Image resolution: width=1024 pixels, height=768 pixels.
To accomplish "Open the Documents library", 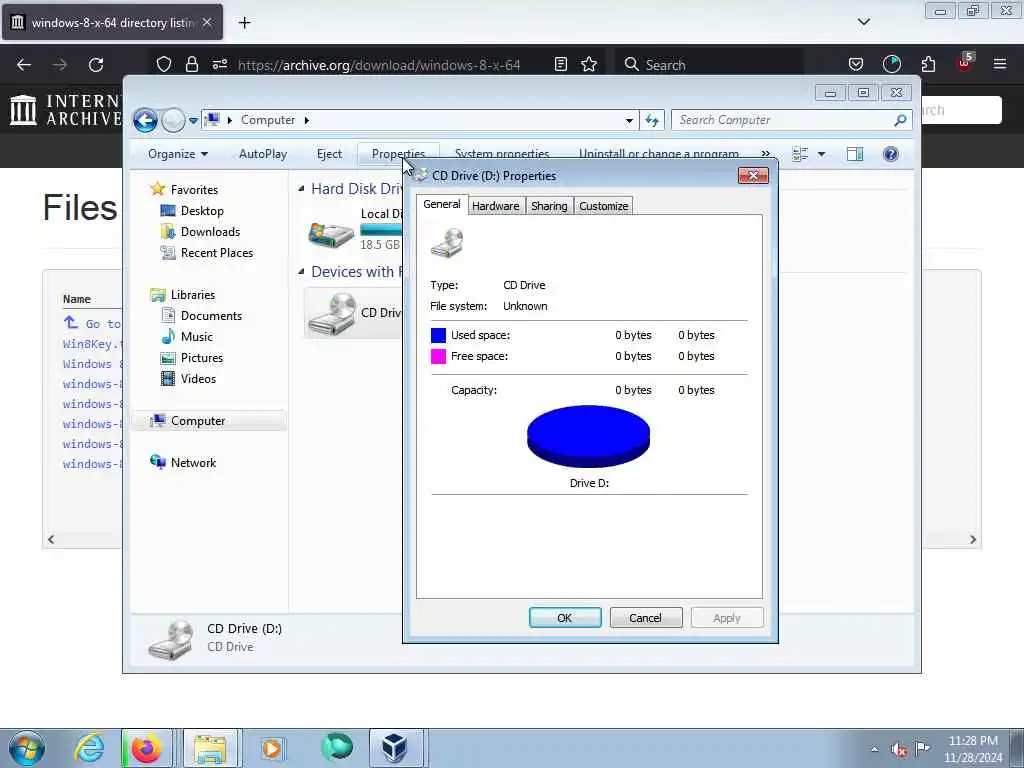I will click(211, 315).
